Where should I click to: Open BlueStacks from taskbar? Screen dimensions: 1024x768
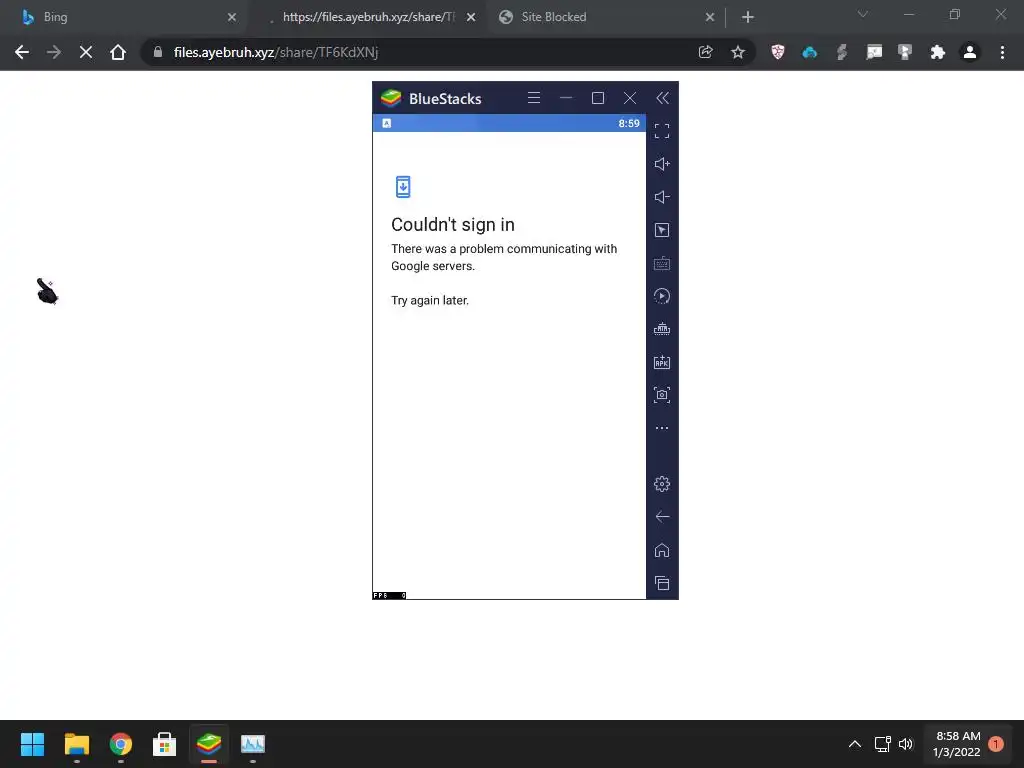209,744
